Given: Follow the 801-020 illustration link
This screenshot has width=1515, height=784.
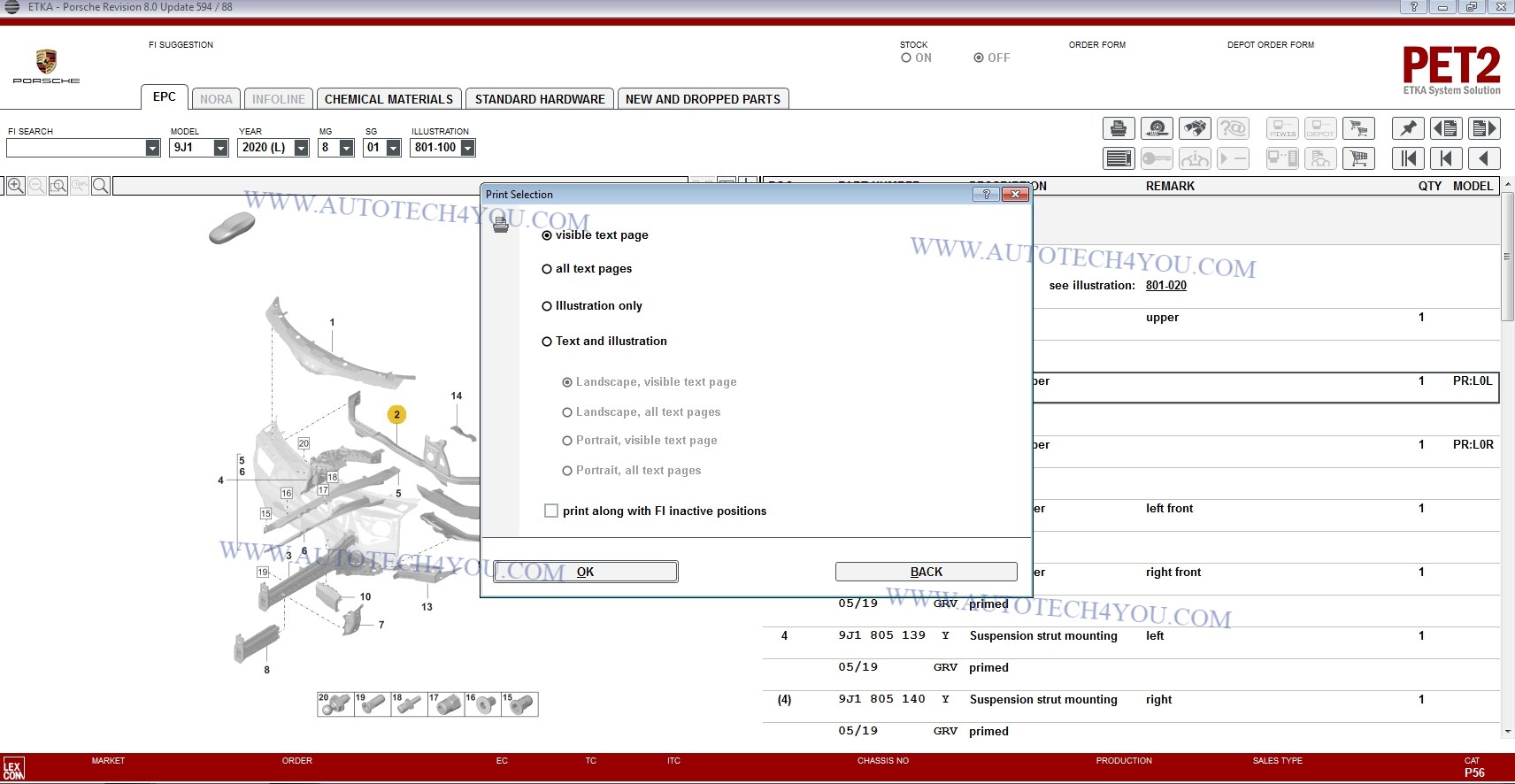Looking at the screenshot, I should [x=1165, y=285].
